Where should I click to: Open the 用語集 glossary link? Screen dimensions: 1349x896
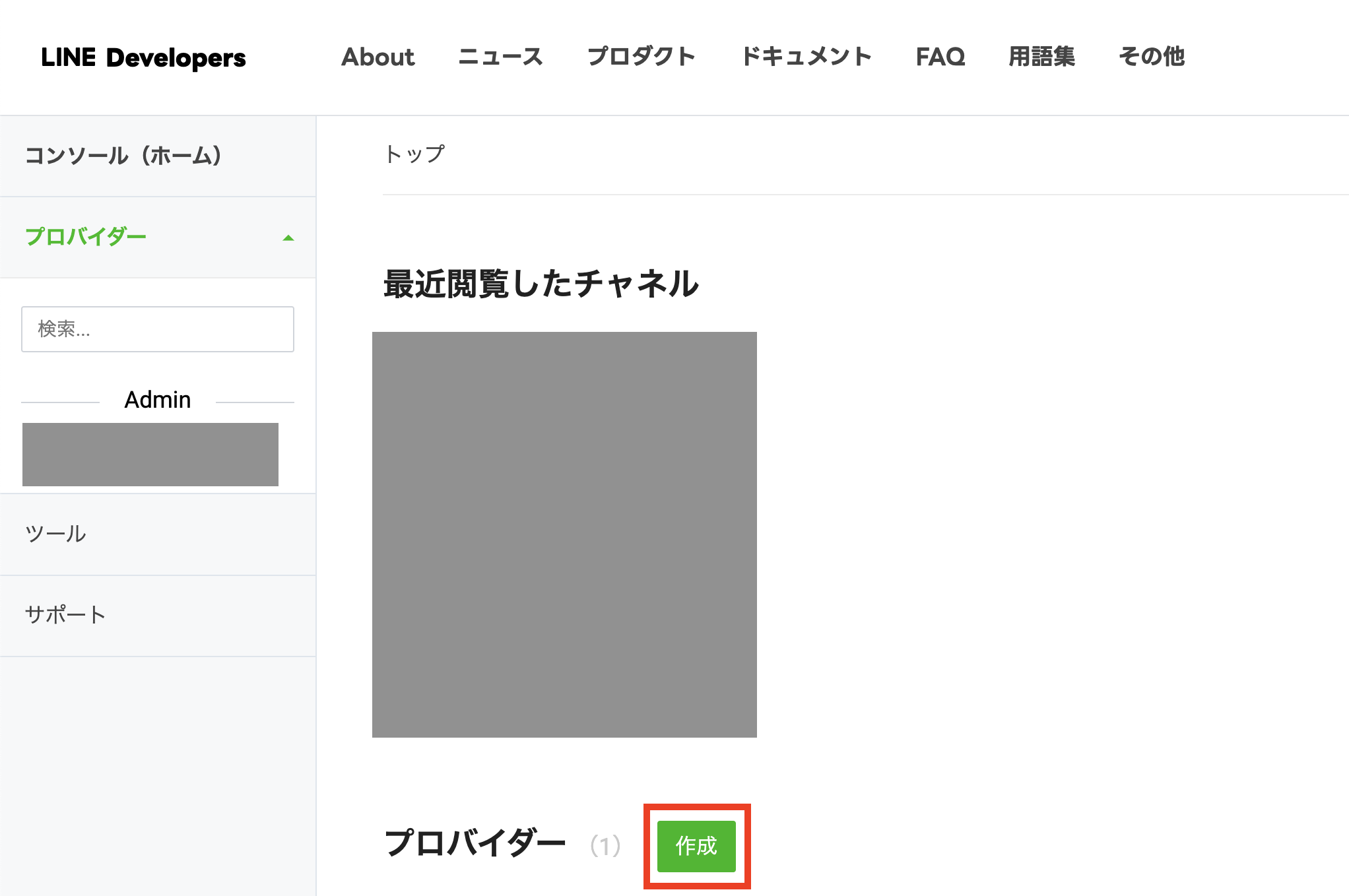[x=1041, y=57]
